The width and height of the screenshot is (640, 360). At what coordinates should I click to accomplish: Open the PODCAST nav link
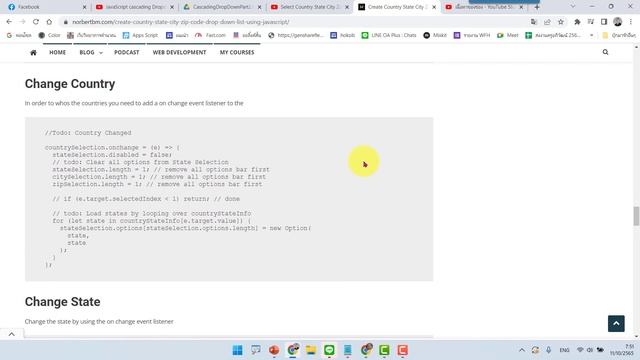pos(127,52)
